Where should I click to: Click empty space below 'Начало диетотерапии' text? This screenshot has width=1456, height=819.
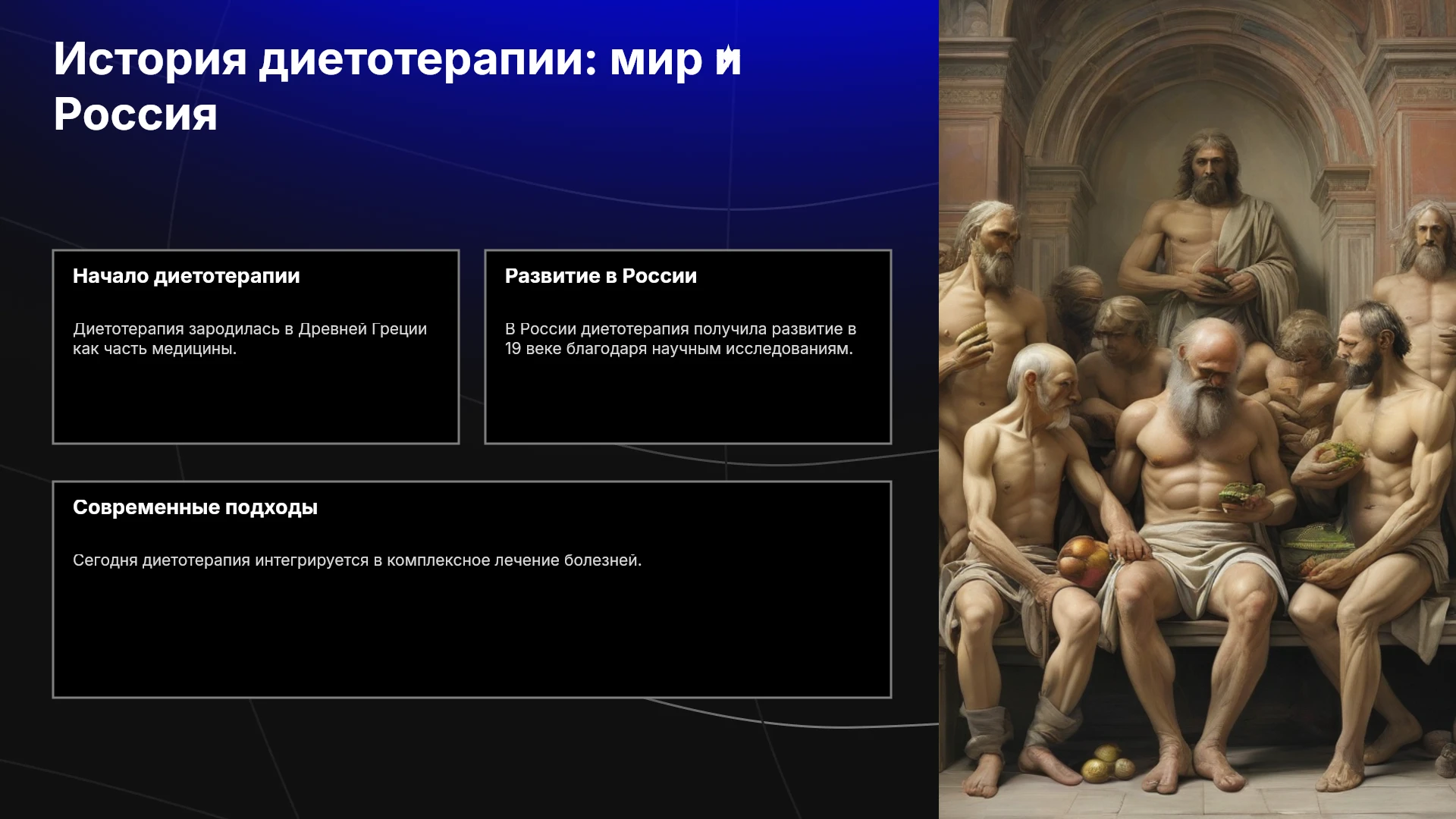(x=256, y=402)
